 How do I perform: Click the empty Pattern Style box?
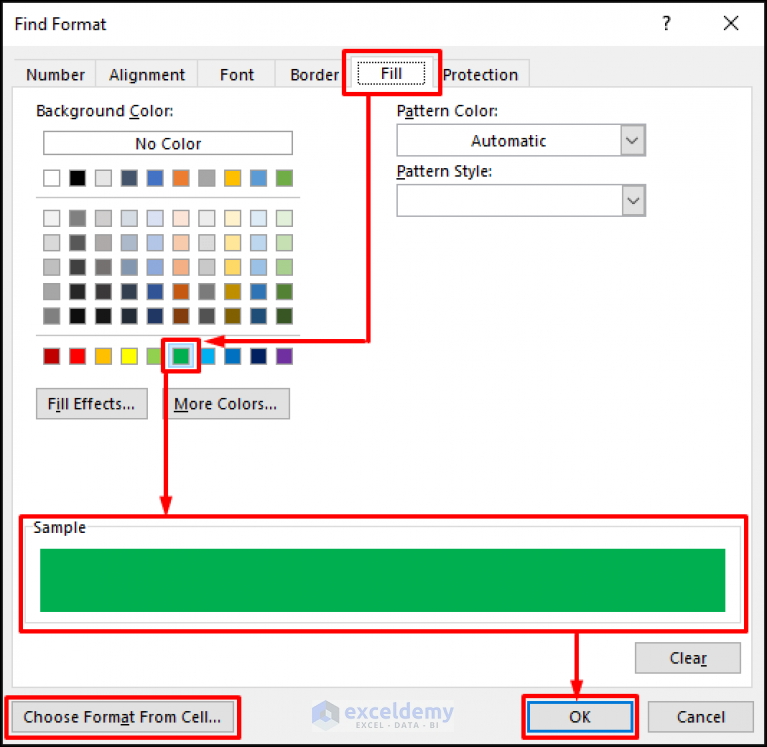coord(509,201)
